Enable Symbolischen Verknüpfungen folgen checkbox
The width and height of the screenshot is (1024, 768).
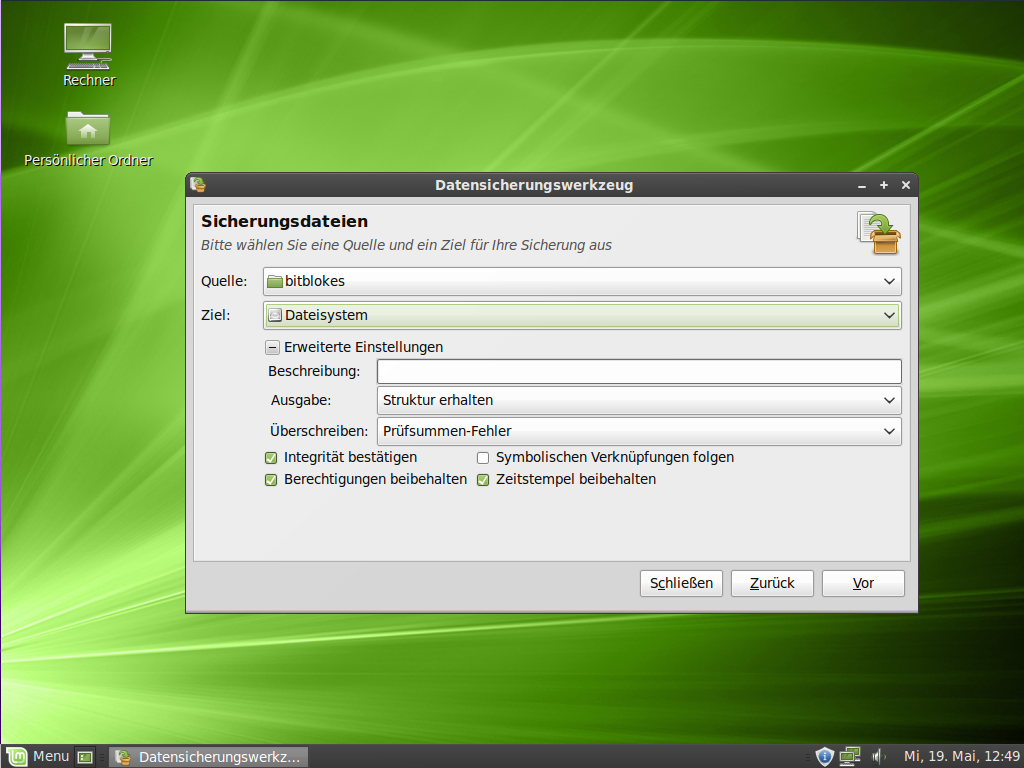(x=483, y=458)
